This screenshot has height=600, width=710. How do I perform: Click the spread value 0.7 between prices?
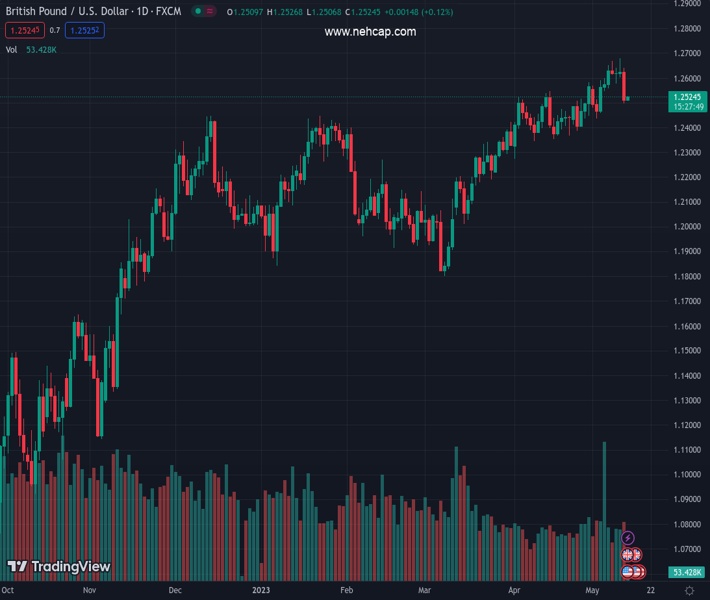[x=54, y=31]
